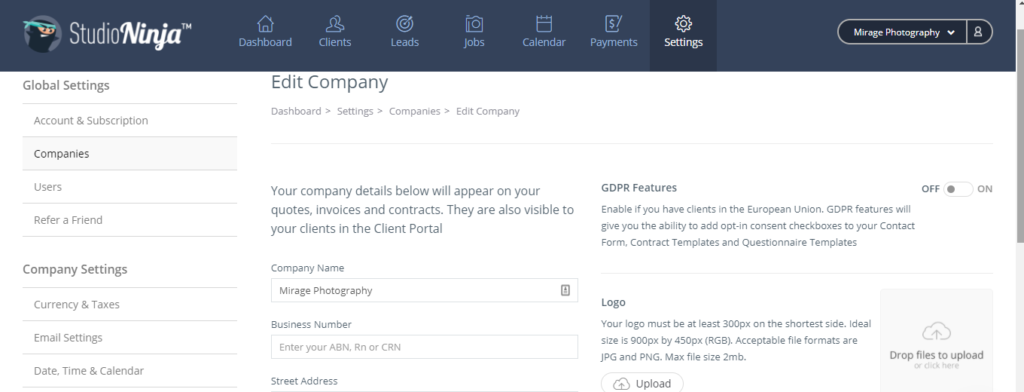The image size is (1024, 392).
Task: Click the Logo heading text
Action: (613, 302)
